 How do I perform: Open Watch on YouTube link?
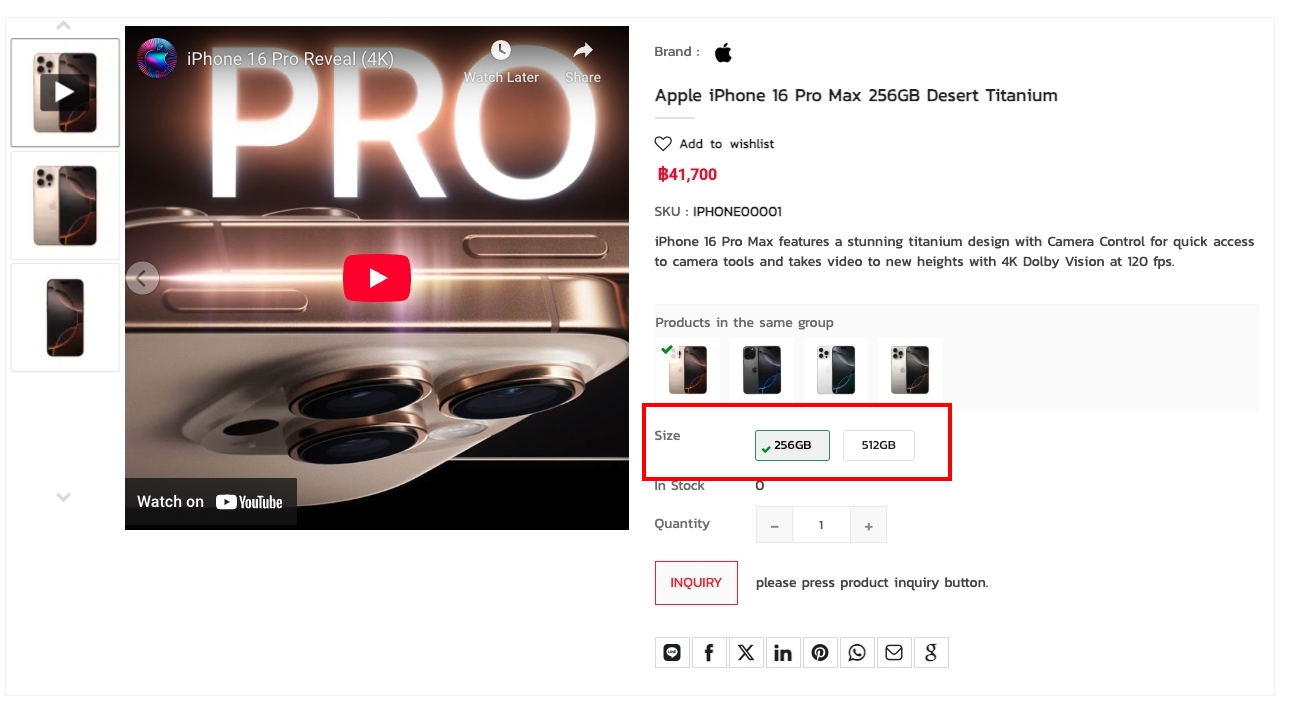210,502
